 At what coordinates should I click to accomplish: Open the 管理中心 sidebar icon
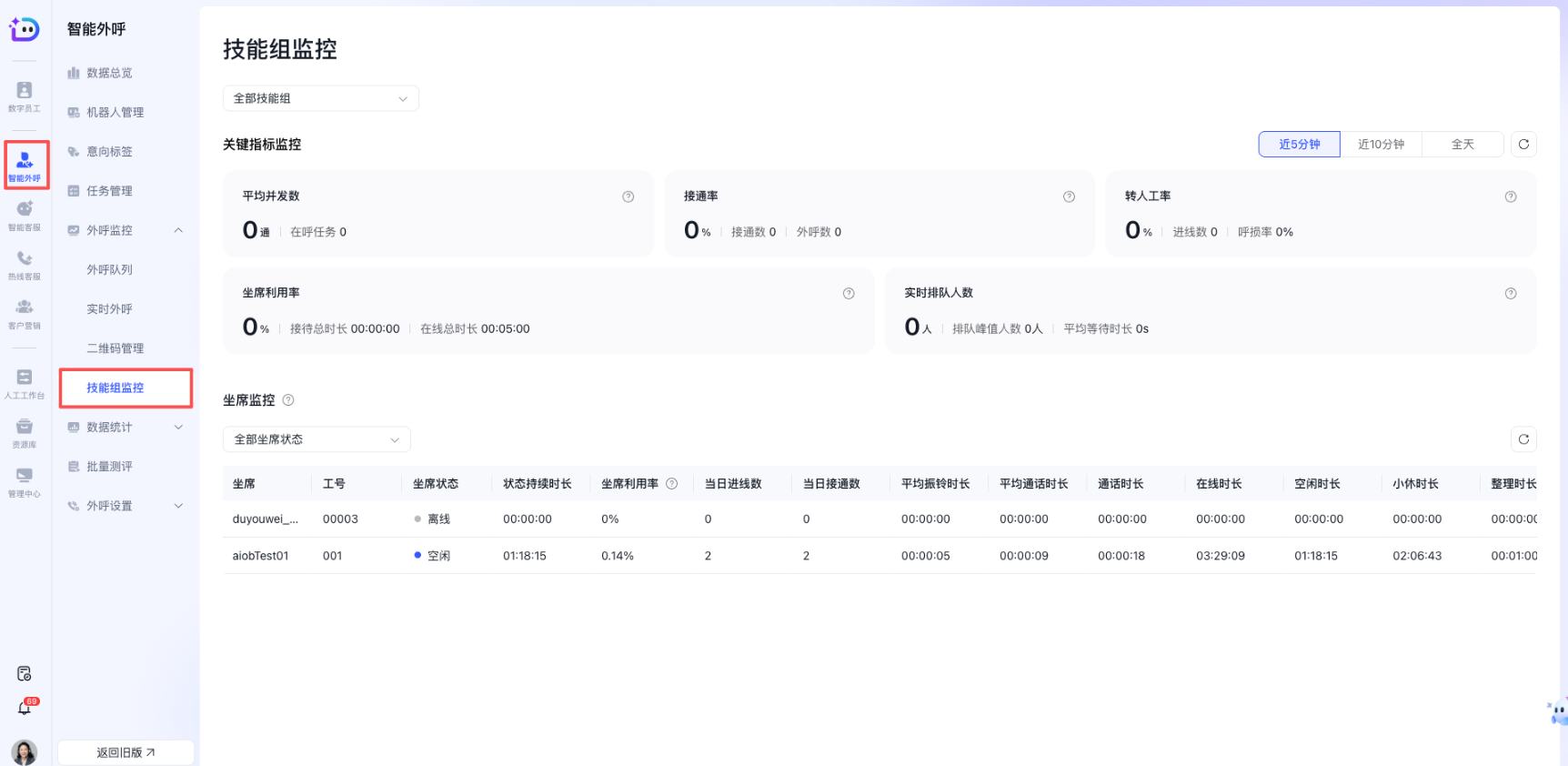[x=25, y=481]
